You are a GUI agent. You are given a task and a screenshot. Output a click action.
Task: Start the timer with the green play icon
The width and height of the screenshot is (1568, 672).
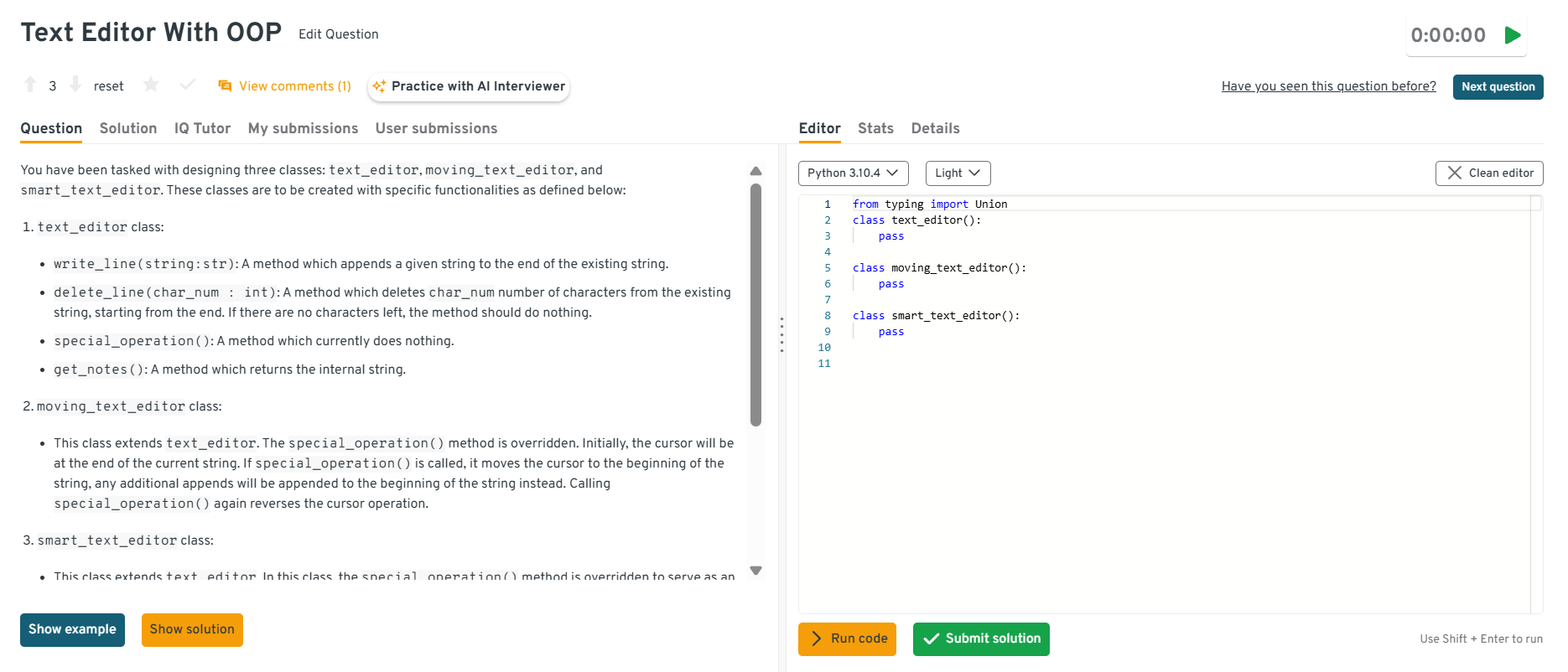point(1513,35)
